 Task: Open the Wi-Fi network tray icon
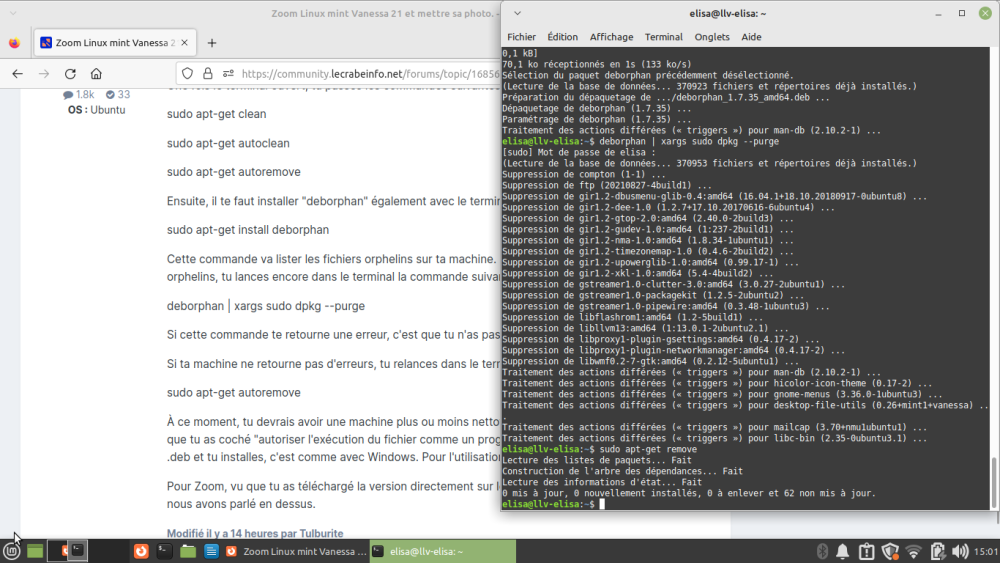(x=913, y=551)
